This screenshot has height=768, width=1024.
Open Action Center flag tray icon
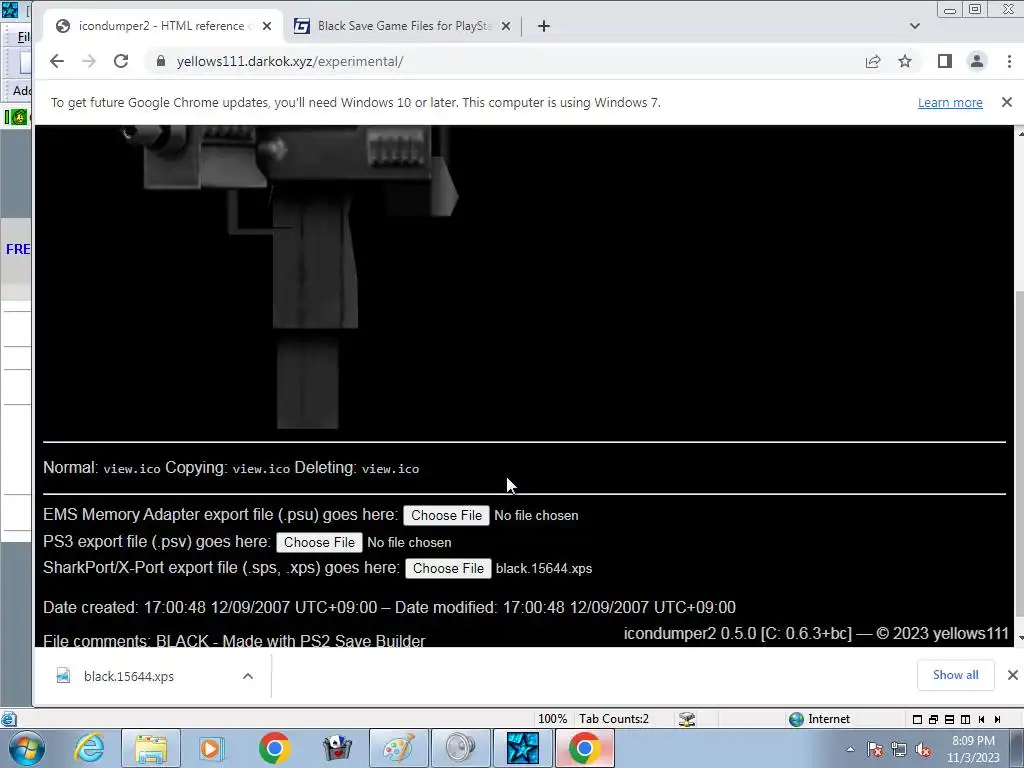(x=875, y=749)
